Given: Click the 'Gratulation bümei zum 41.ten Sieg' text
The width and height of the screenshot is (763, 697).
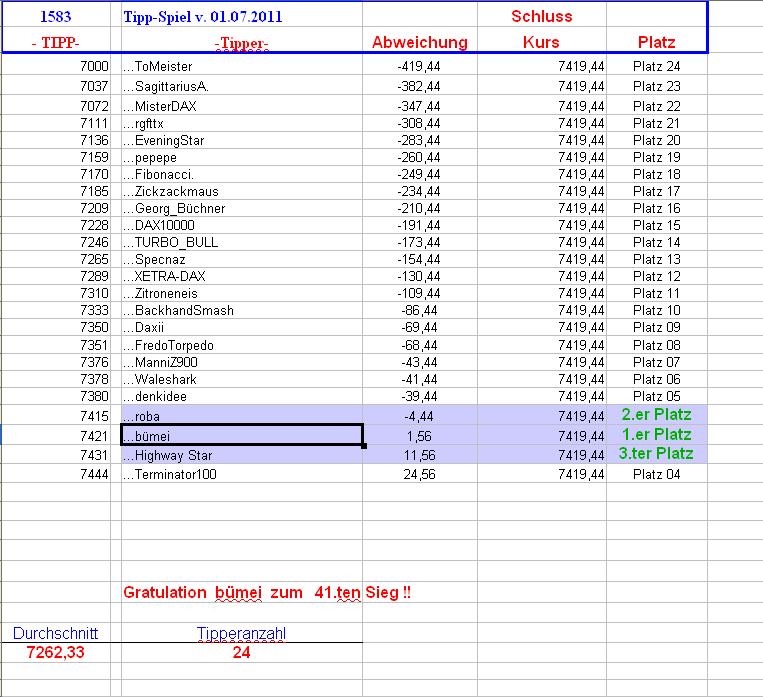Looking at the screenshot, I should coord(267,593).
